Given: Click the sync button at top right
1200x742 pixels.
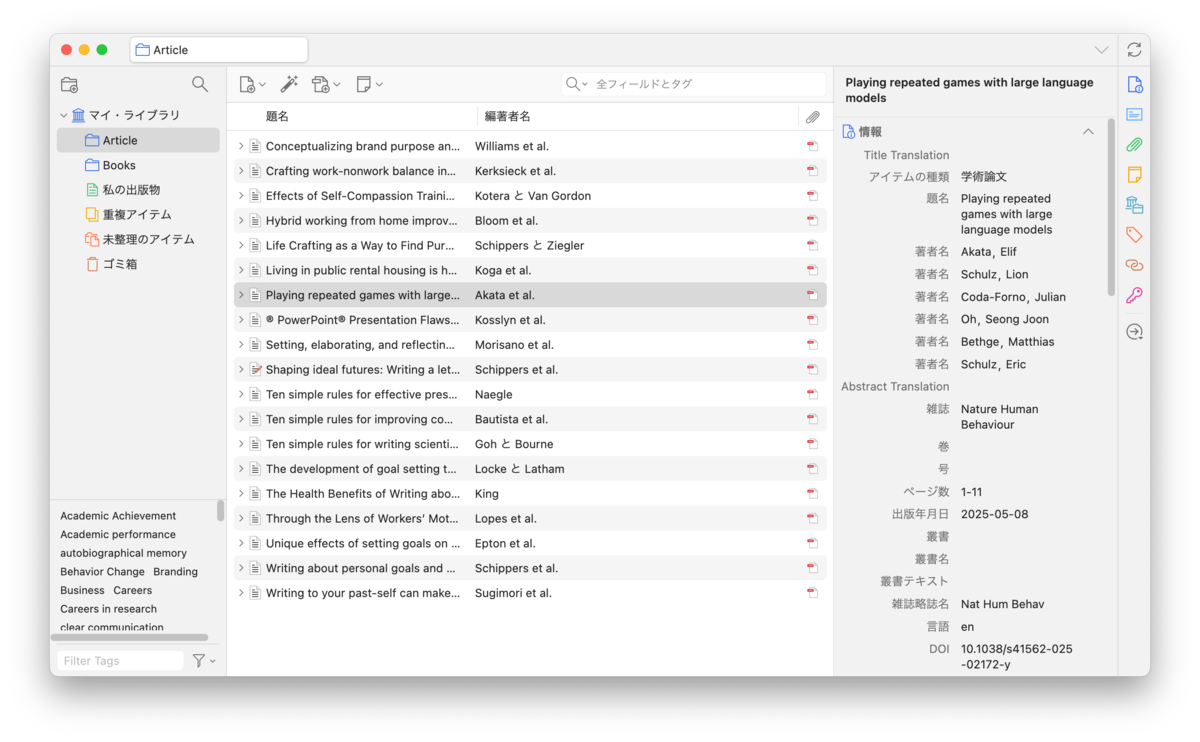Looking at the screenshot, I should pyautogui.click(x=1134, y=50).
